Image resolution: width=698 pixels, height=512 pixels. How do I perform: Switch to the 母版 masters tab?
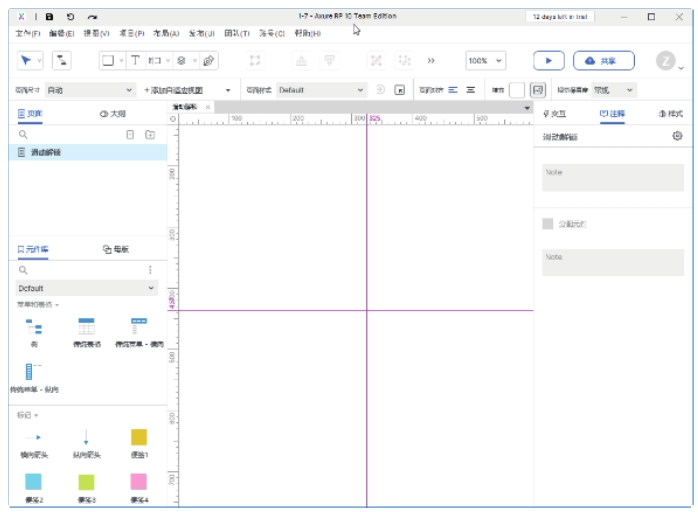click(x=116, y=249)
